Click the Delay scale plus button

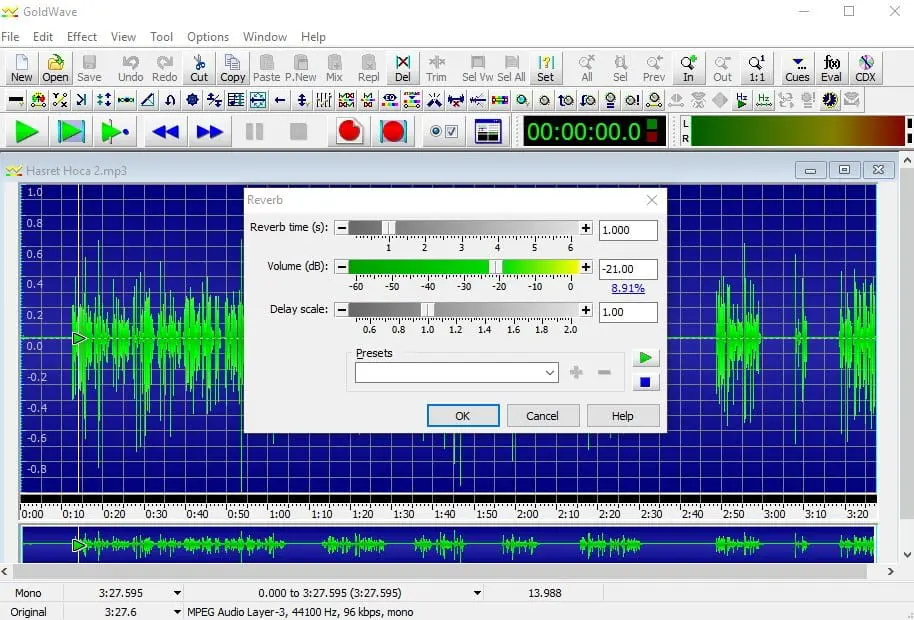coord(586,310)
